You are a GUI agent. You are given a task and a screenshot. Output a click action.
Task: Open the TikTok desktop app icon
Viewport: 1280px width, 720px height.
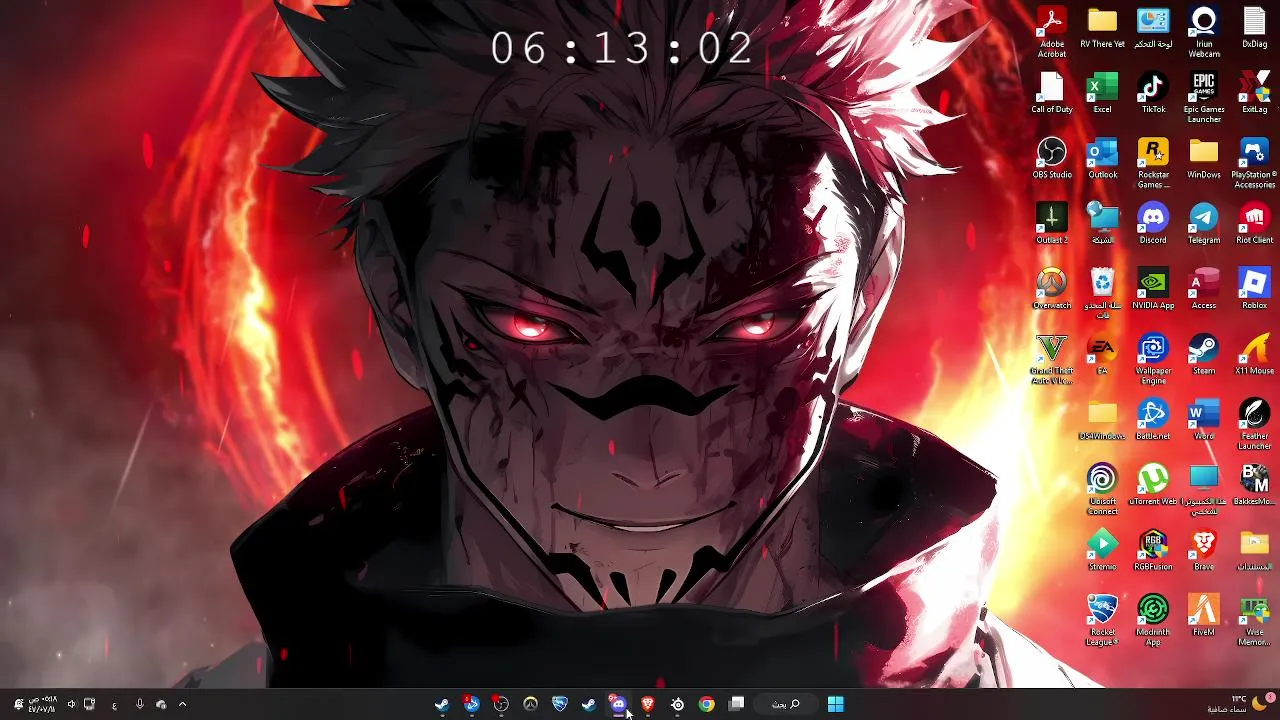(x=1153, y=93)
